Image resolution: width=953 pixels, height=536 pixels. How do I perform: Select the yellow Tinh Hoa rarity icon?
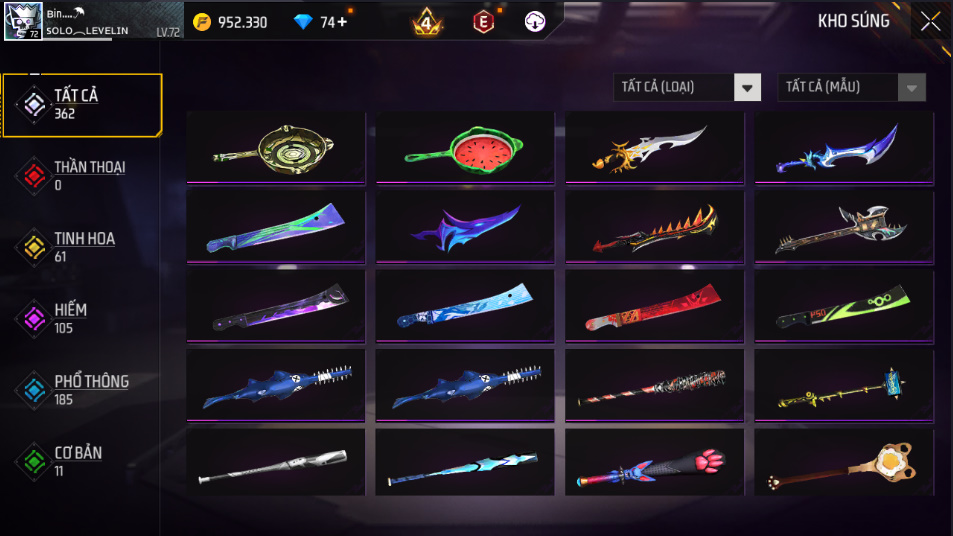tap(34, 247)
